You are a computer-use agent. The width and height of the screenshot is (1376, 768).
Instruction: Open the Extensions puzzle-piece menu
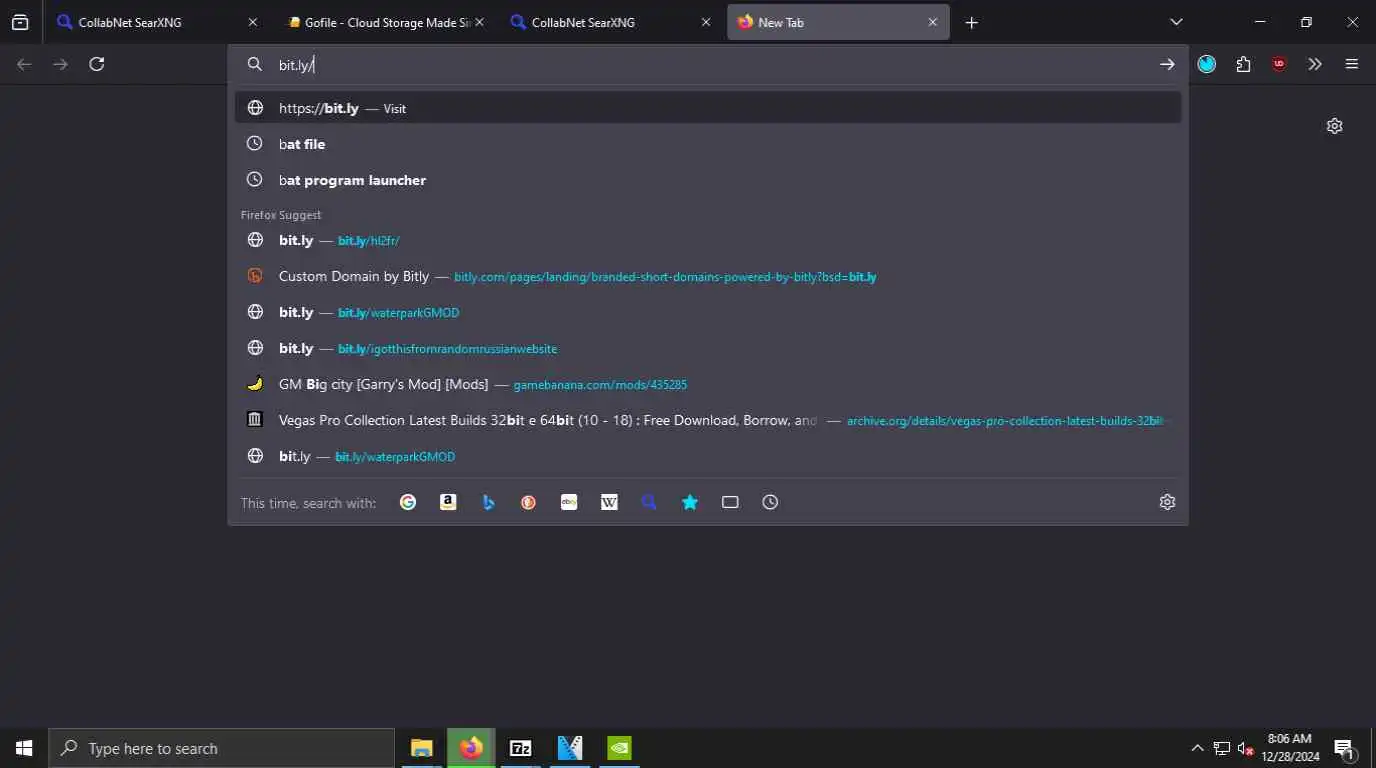(x=1243, y=64)
